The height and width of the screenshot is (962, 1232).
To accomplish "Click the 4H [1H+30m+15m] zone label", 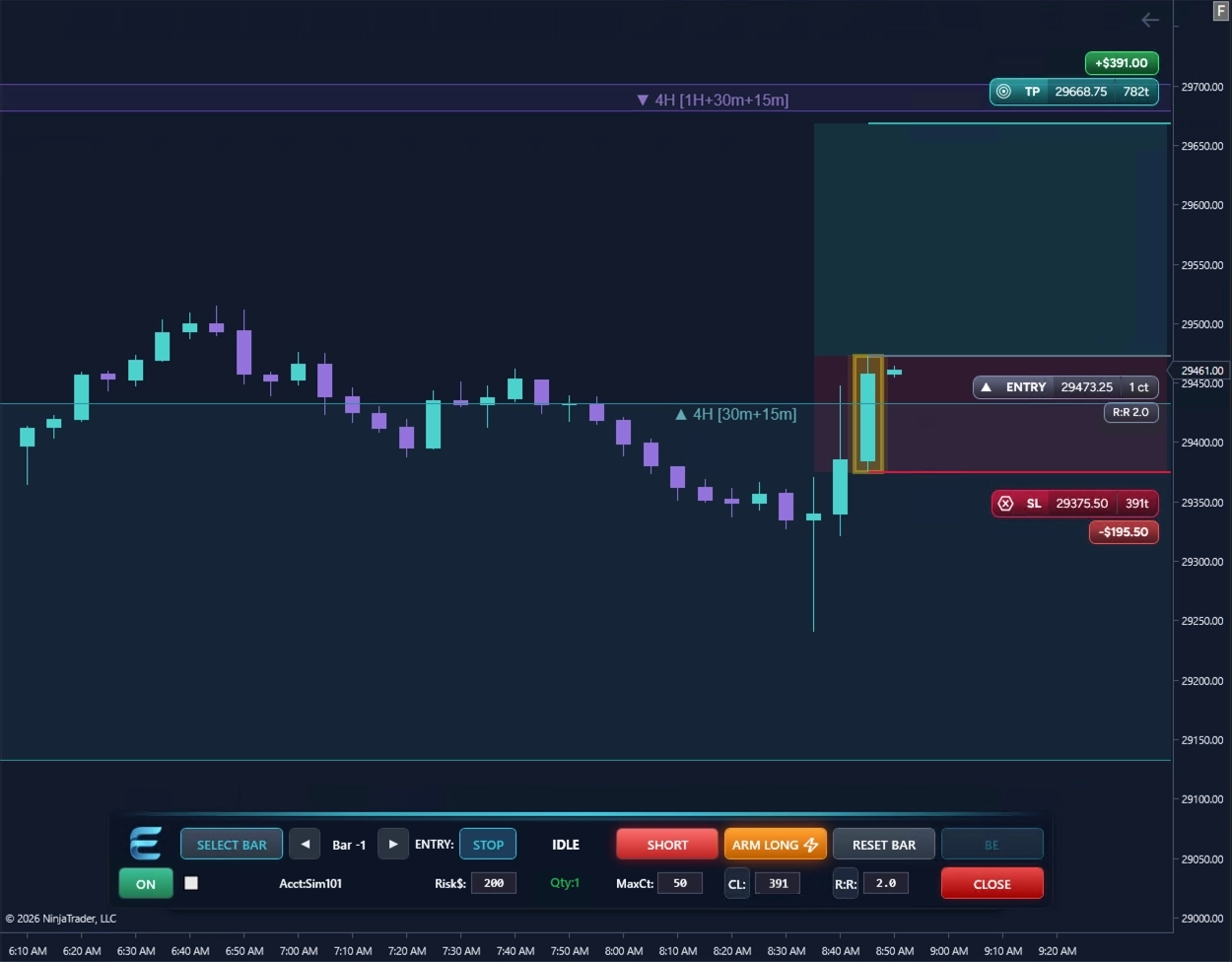I will pos(713,100).
